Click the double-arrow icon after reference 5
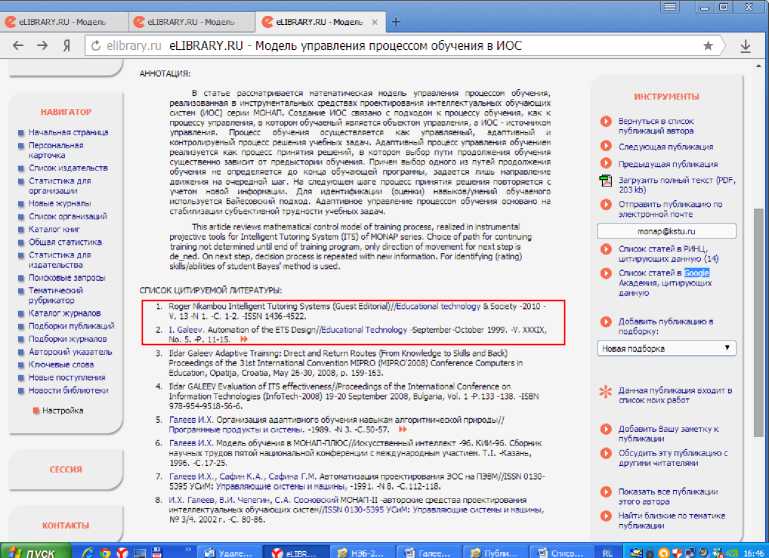Image resolution: width=769 pixels, height=558 pixels. 403,429
